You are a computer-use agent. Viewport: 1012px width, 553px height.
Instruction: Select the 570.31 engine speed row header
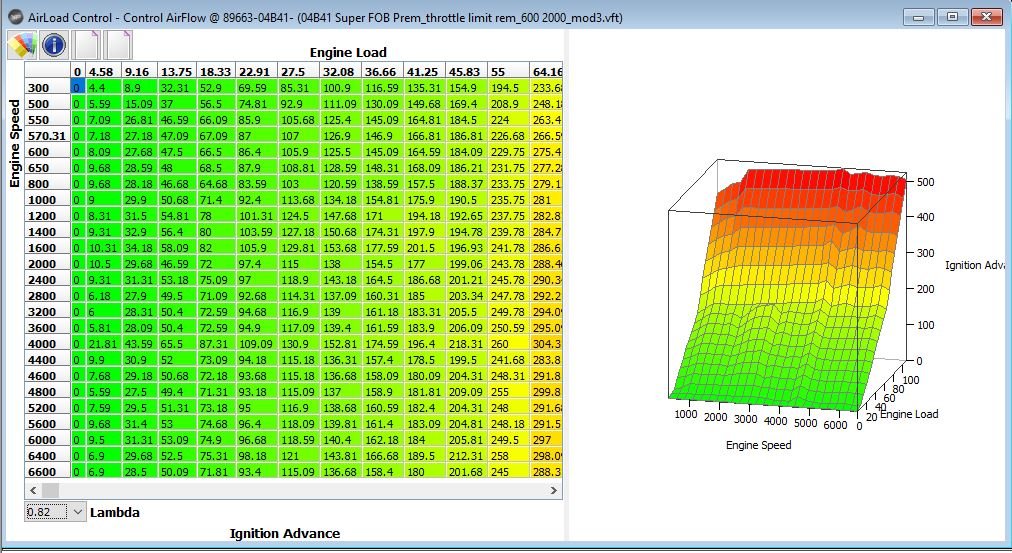click(47, 136)
